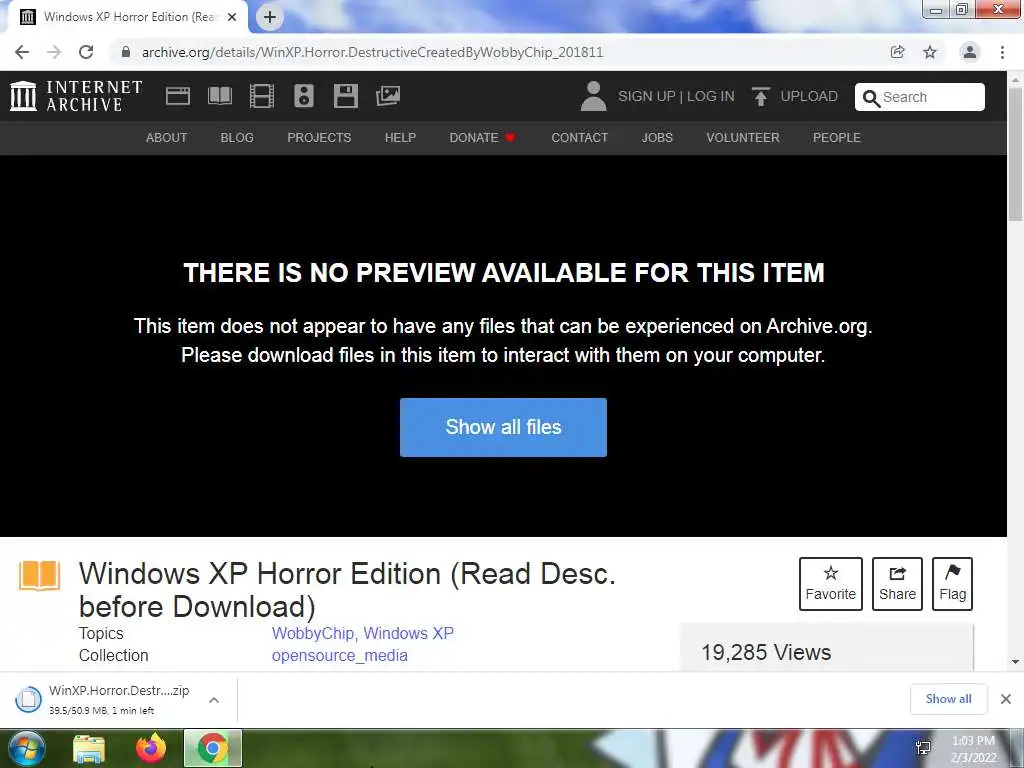Expand the download item options chevron
The height and width of the screenshot is (768, 1024).
click(x=214, y=699)
